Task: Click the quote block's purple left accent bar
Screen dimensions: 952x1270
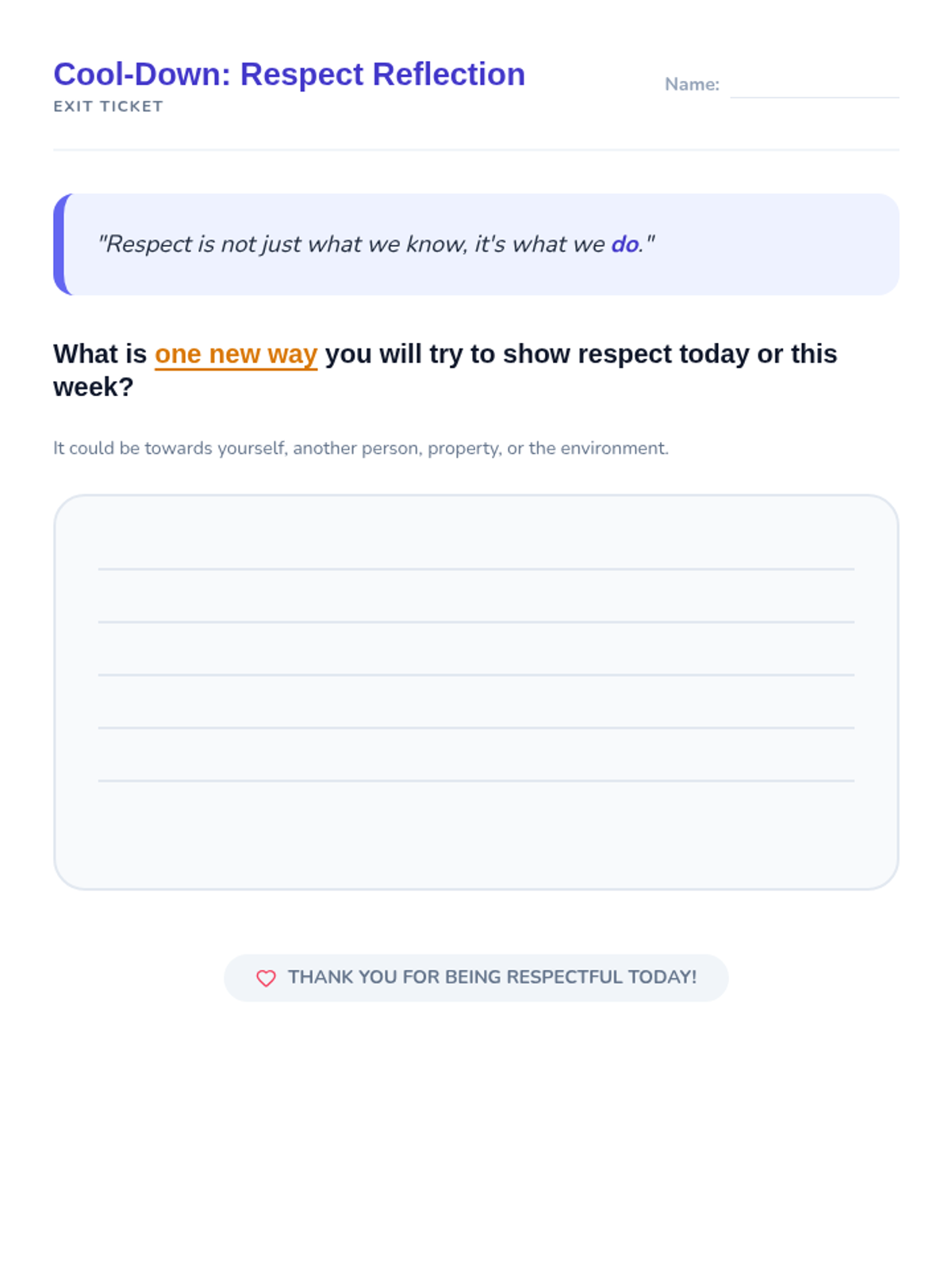Action: coord(59,244)
